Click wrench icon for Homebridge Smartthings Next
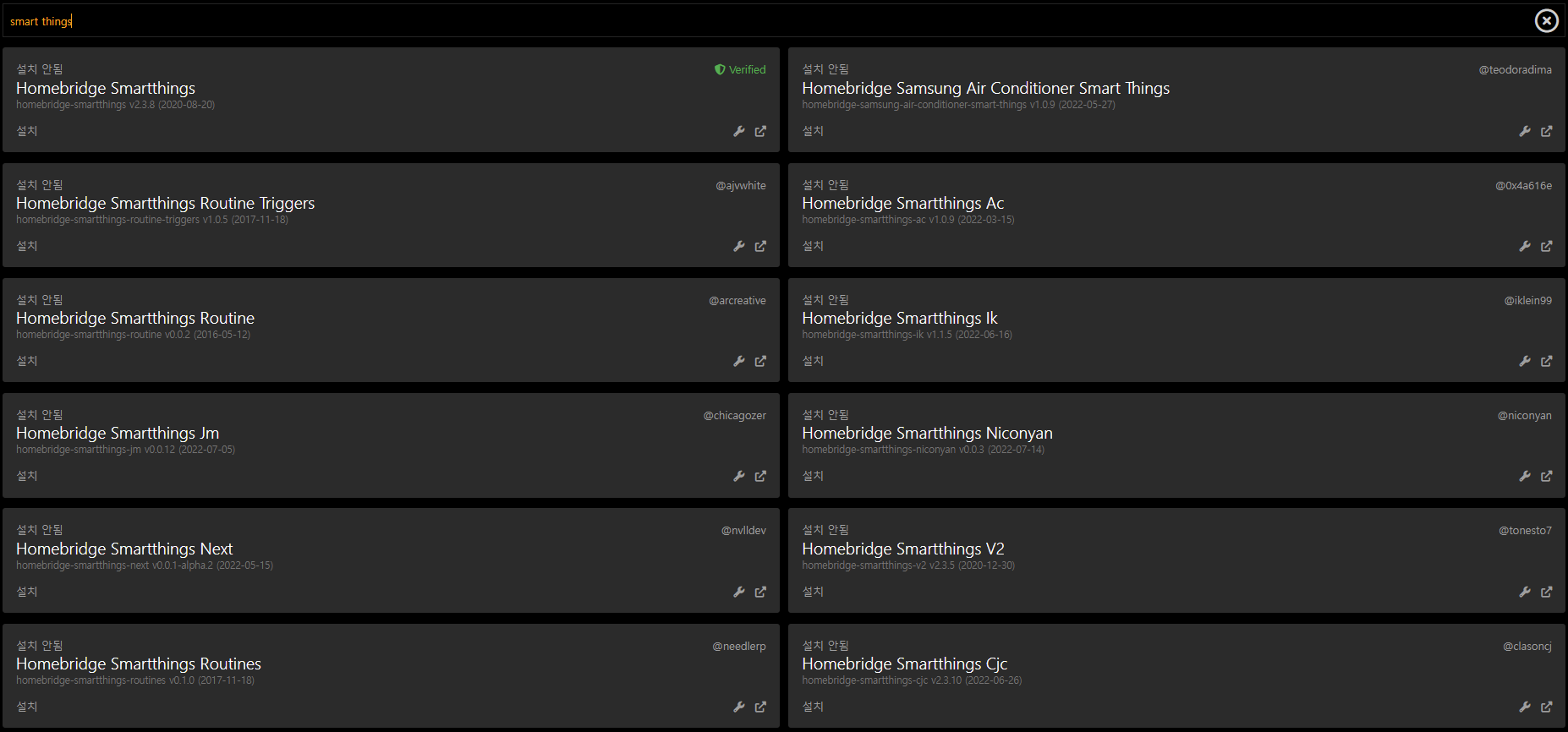The width and height of the screenshot is (1568, 732). click(x=739, y=592)
